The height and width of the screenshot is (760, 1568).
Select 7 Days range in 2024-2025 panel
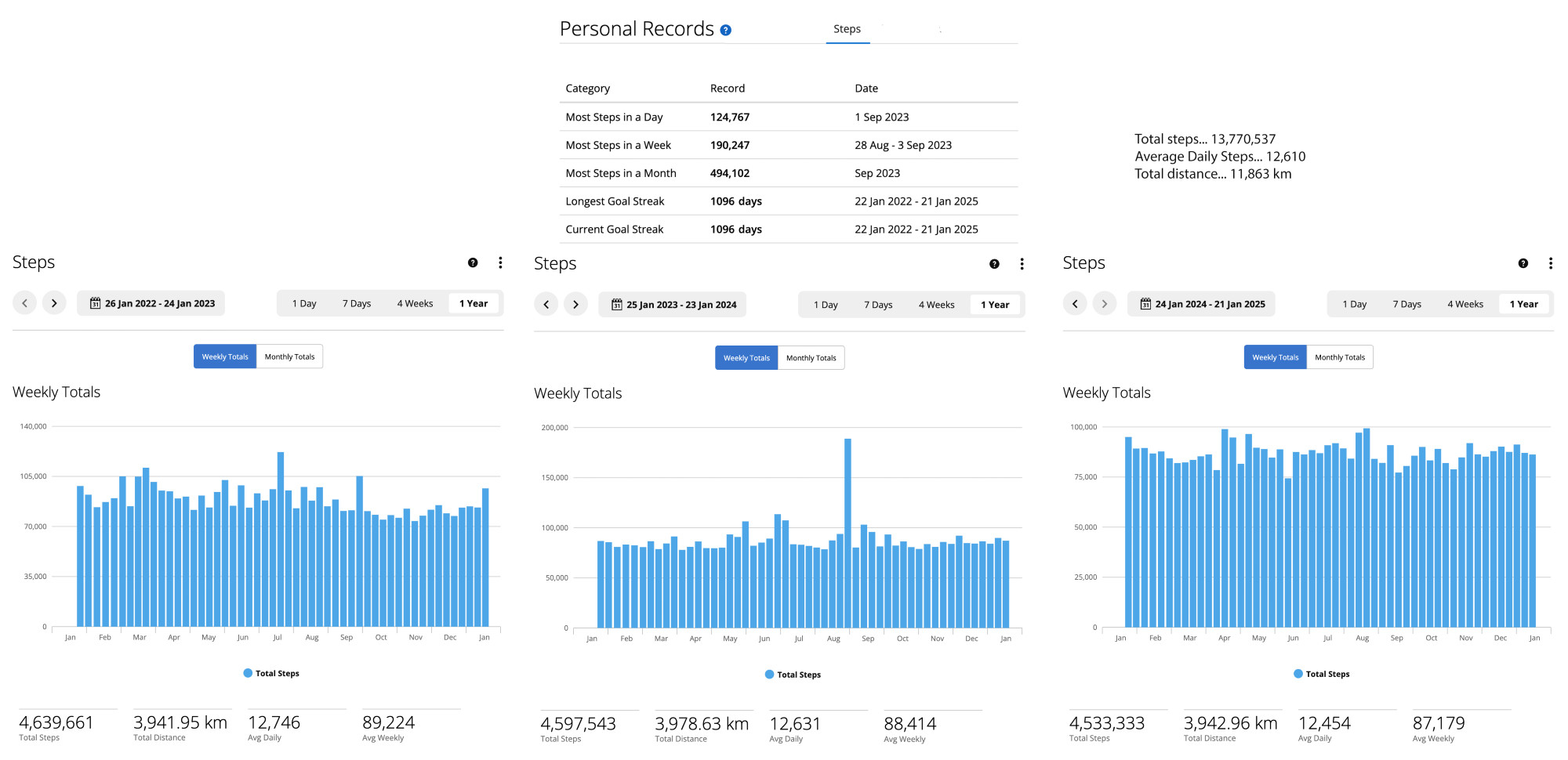pyautogui.click(x=1407, y=304)
